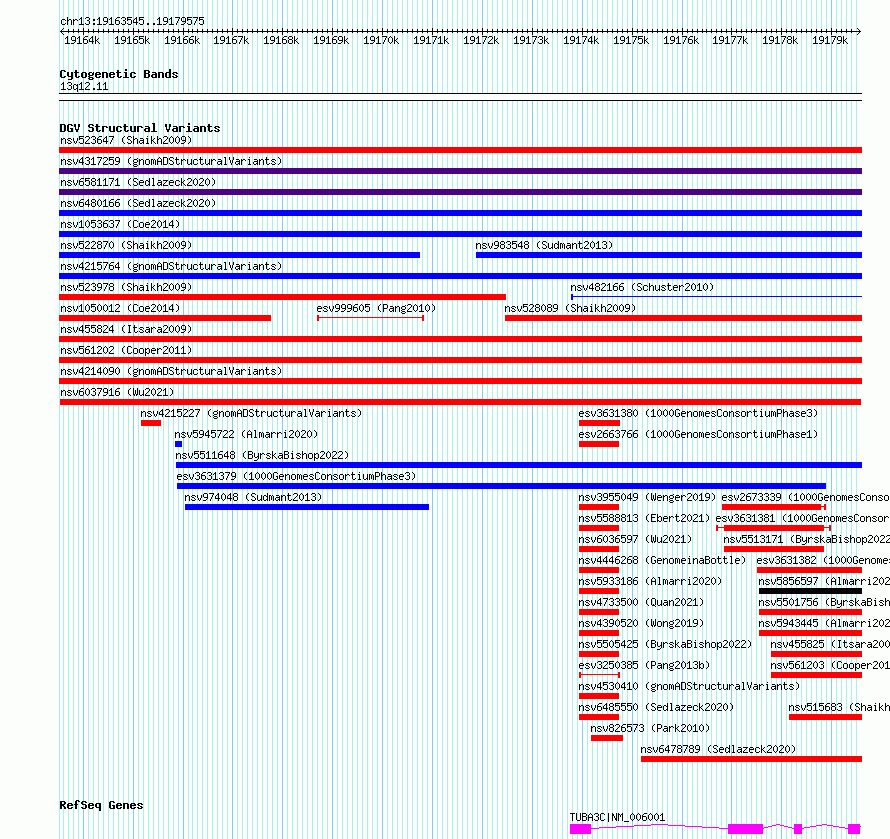Click the chr13:19163545..19179575 region label
The width and height of the screenshot is (890, 839).
[132, 21]
